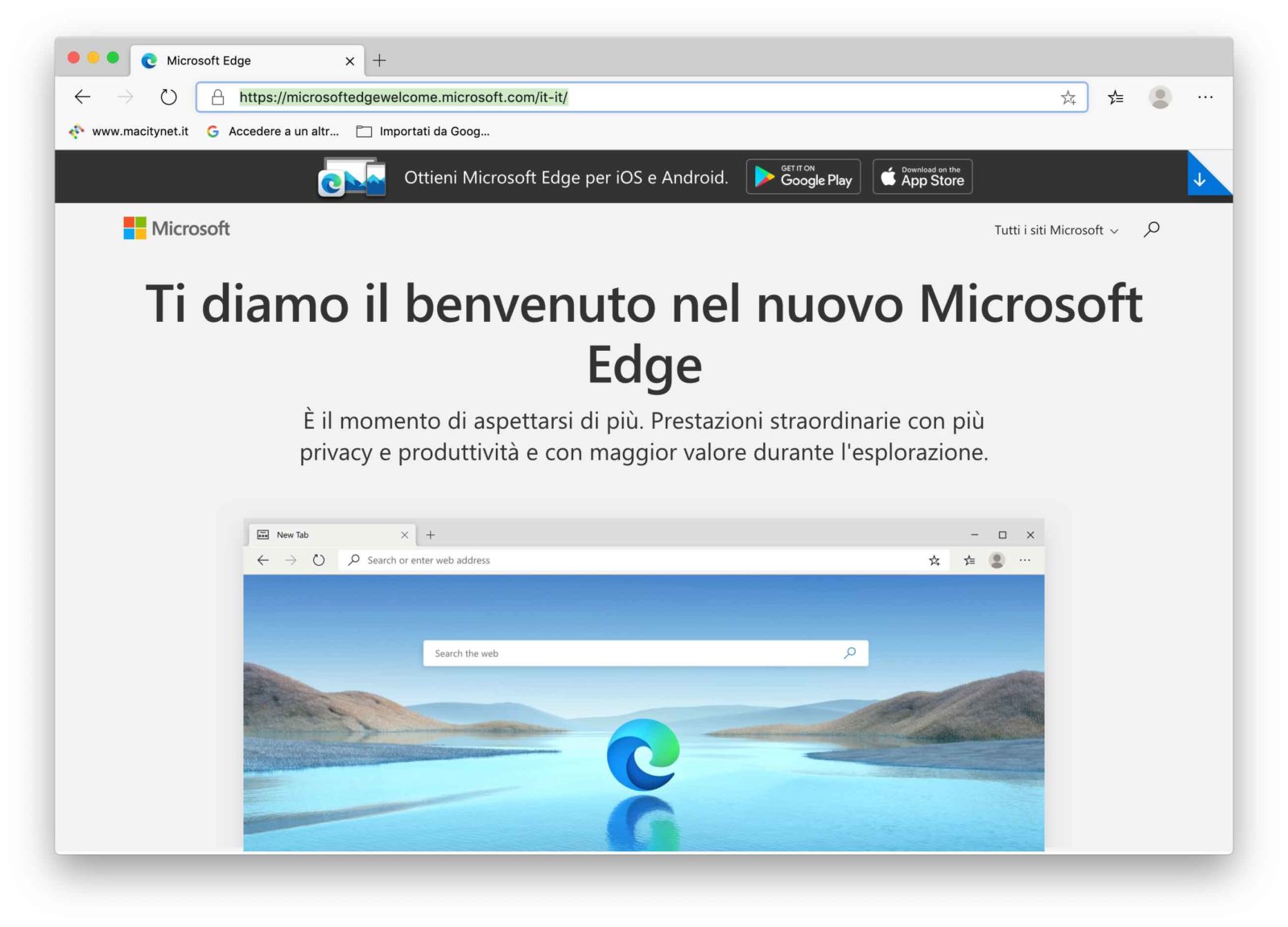This screenshot has width=1288, height=927.
Task: Click the browser forward arrow
Action: 126,97
